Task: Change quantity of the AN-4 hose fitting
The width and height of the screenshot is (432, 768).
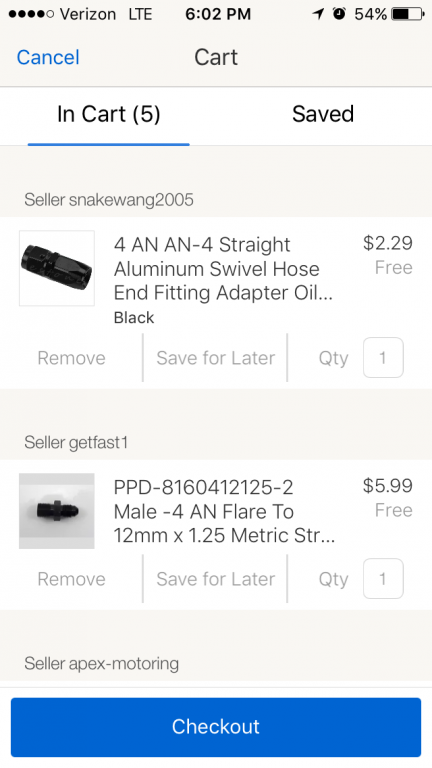Action: pyautogui.click(x=383, y=358)
